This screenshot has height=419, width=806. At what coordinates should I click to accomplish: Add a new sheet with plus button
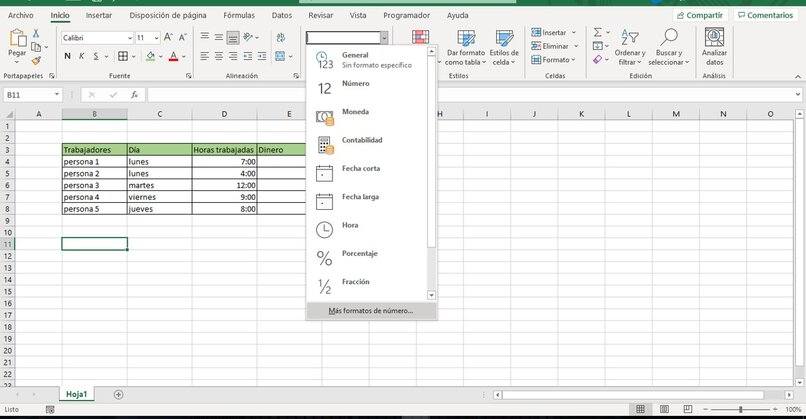[x=118, y=394]
